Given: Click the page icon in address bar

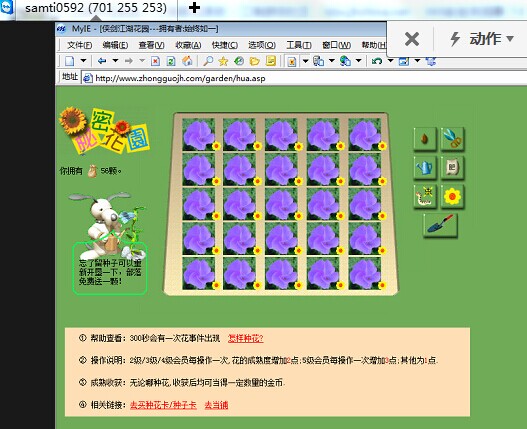Looking at the screenshot, I should click(x=88, y=78).
